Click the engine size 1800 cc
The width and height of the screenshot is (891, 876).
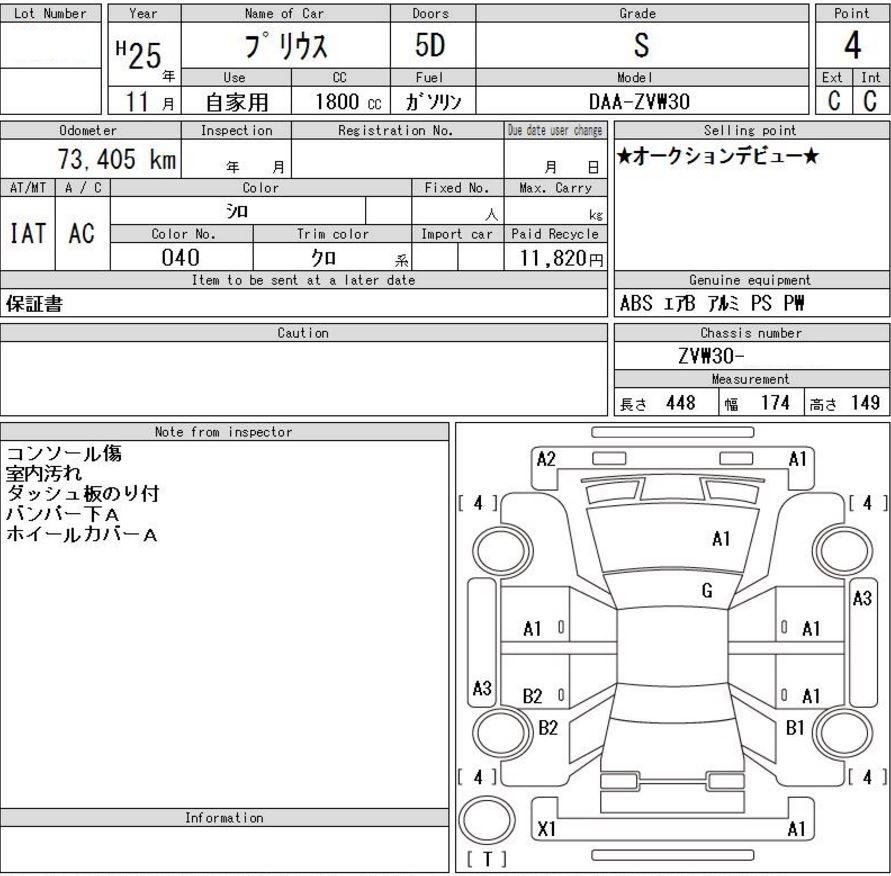[x=348, y=102]
